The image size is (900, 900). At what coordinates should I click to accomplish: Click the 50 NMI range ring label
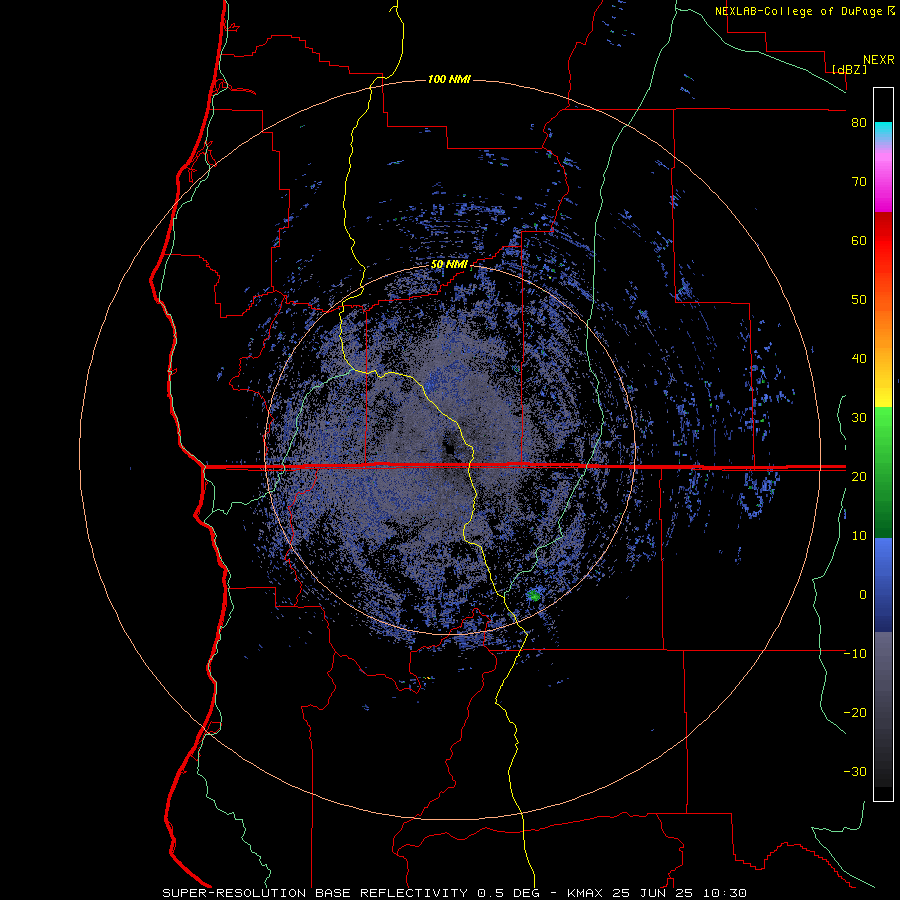pos(449,265)
